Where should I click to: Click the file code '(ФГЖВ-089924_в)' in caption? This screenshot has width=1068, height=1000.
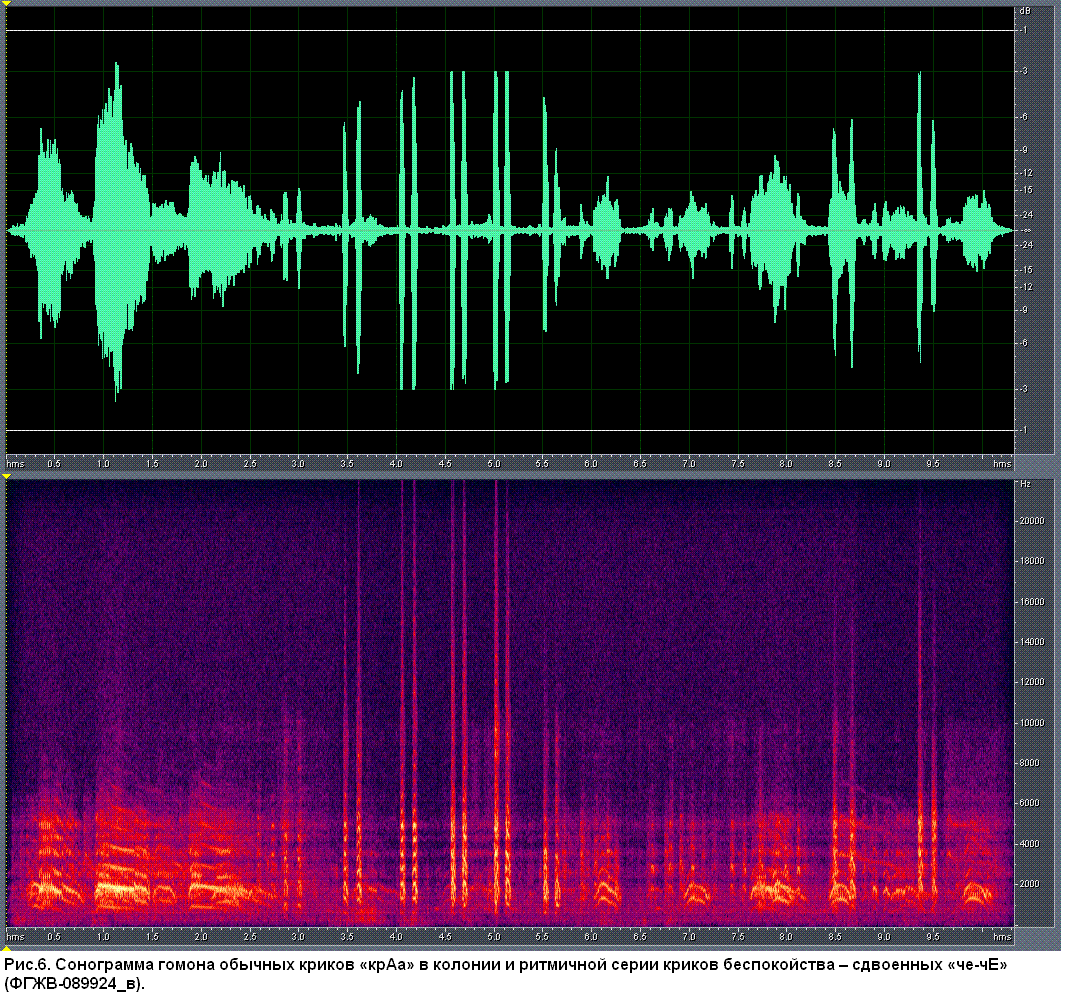tap(73, 984)
